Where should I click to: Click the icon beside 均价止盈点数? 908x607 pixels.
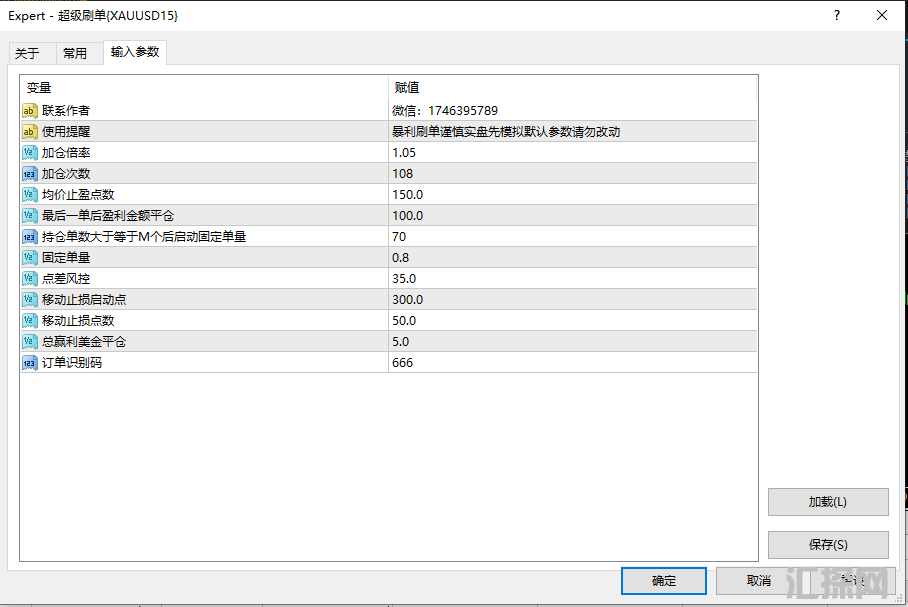pos(30,195)
